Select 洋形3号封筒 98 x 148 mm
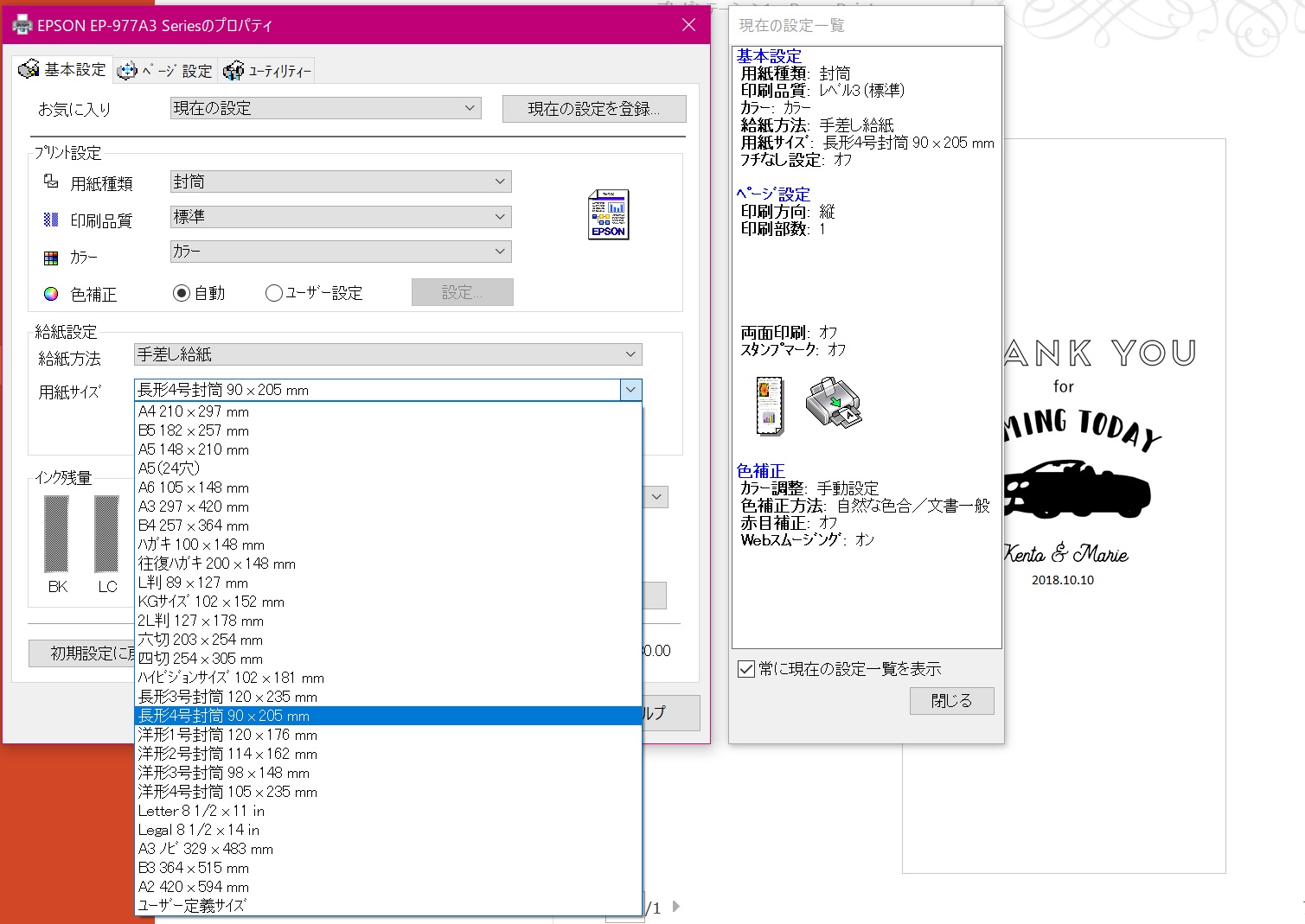 click(x=388, y=773)
